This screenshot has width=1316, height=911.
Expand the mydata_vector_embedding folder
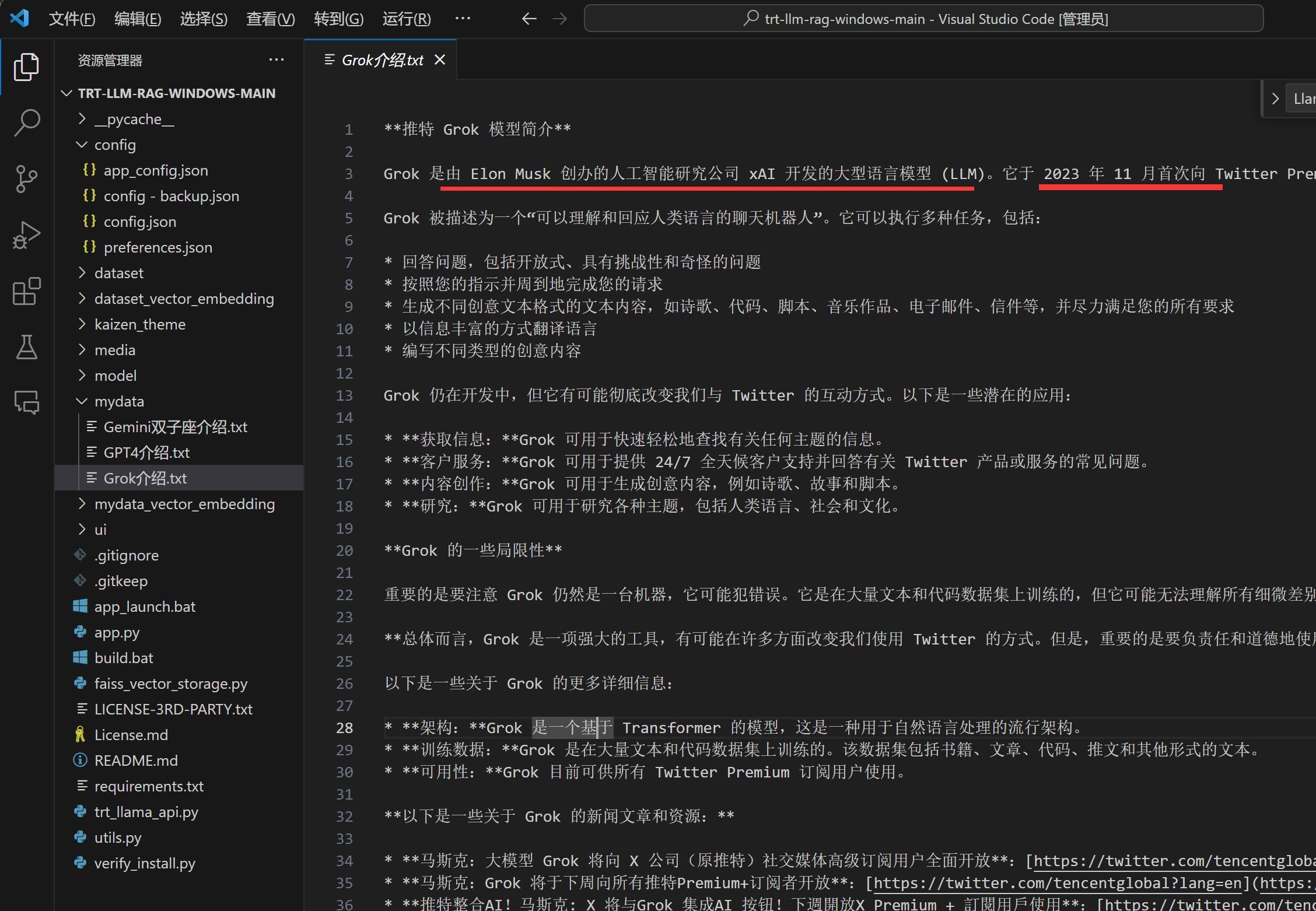tap(178, 504)
